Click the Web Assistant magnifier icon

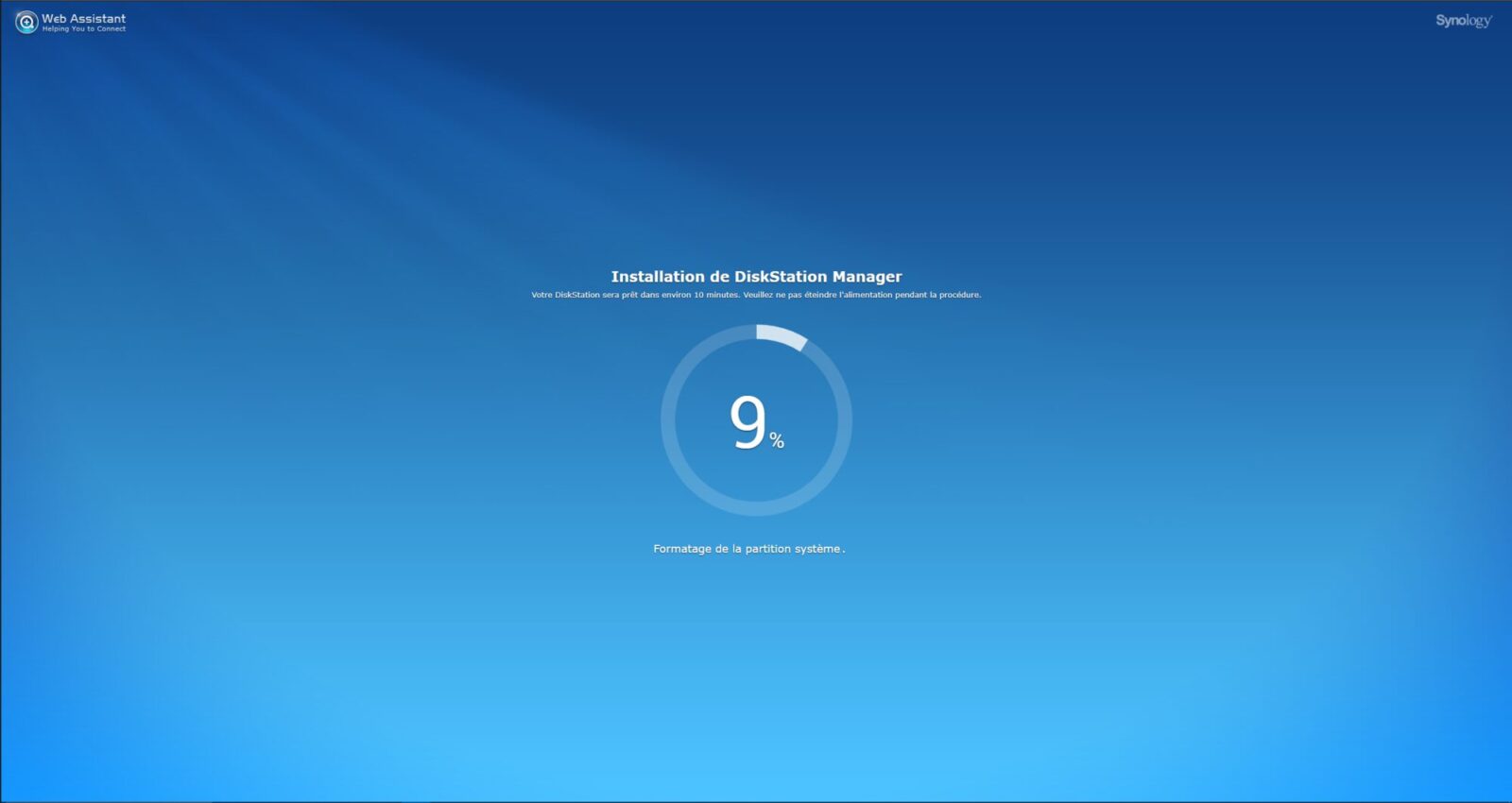coord(26,22)
